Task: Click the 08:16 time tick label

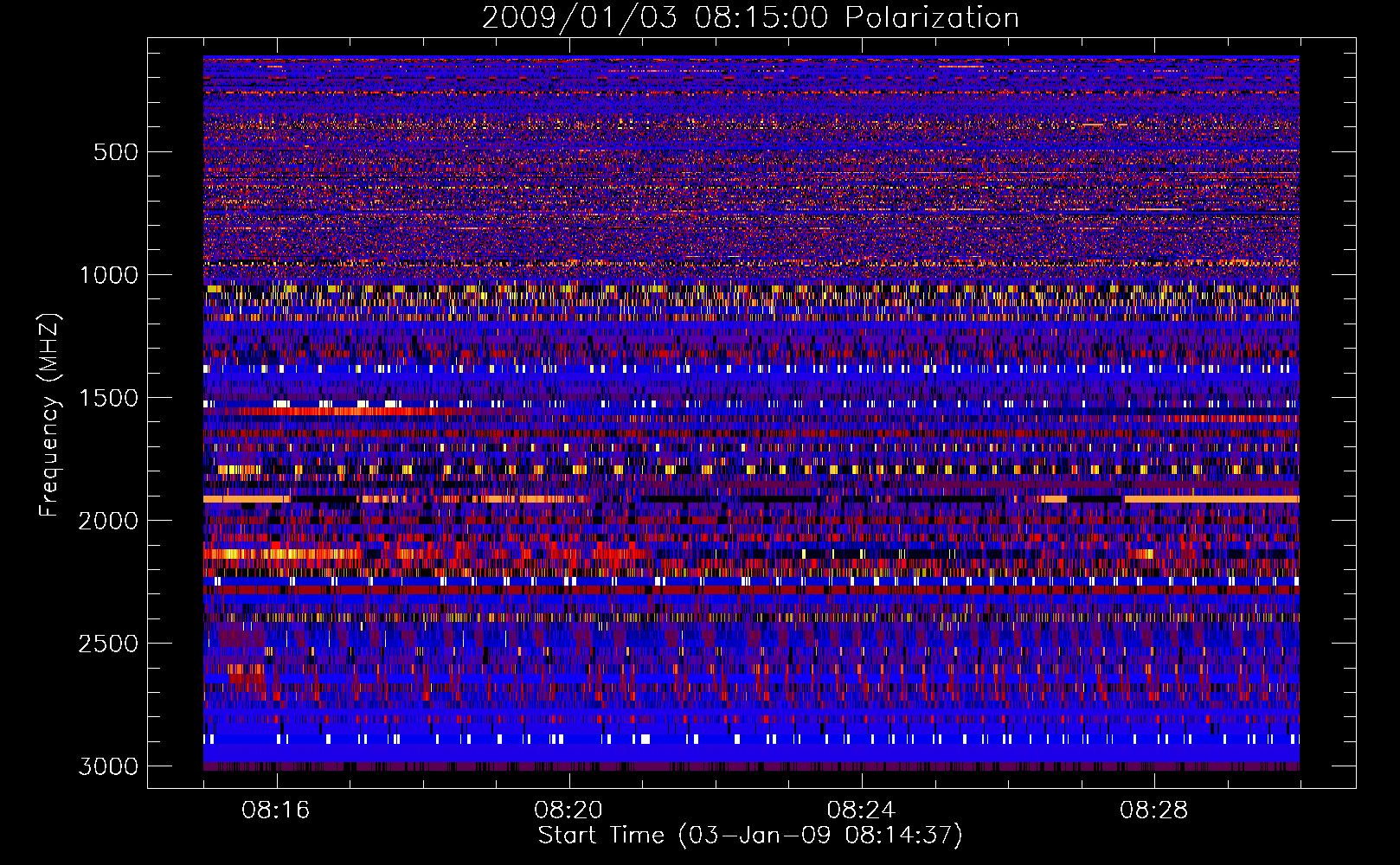Action: click(276, 811)
